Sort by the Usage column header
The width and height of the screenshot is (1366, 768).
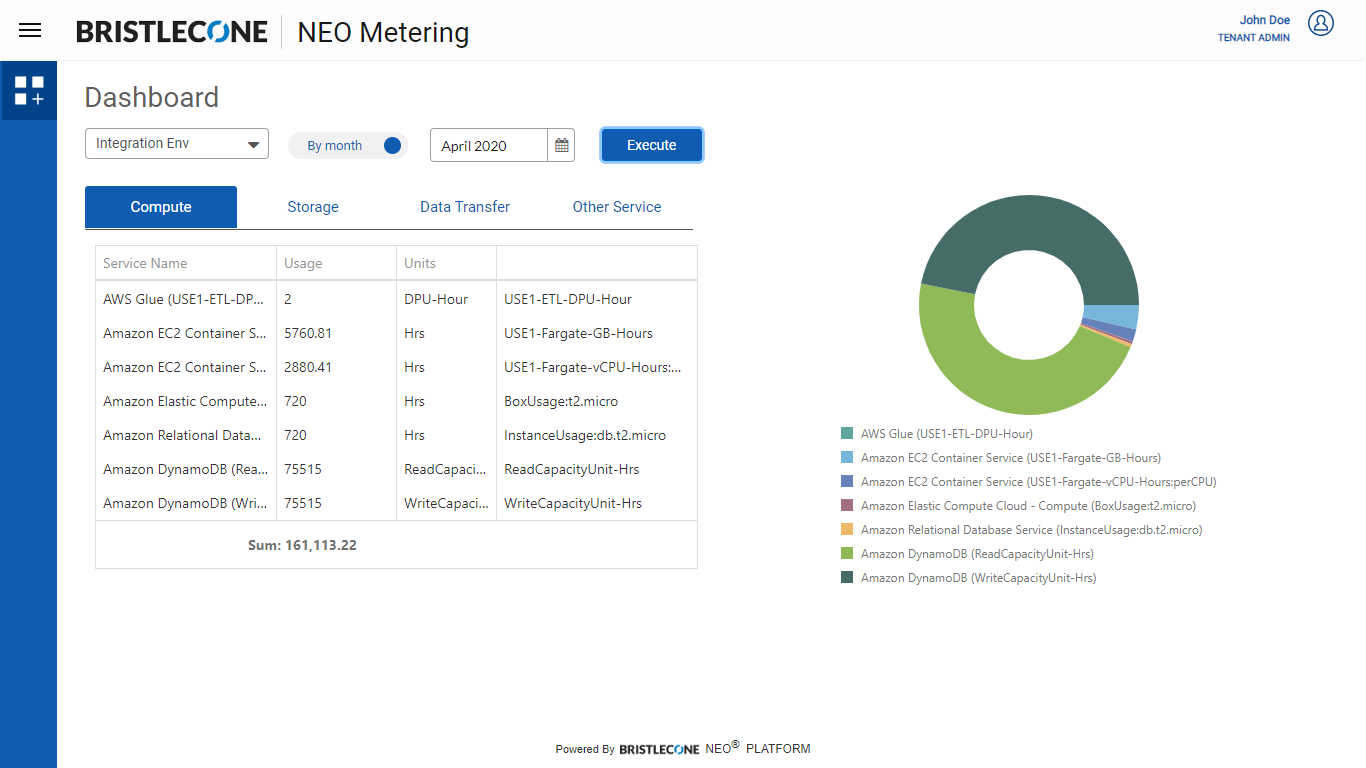click(x=303, y=263)
